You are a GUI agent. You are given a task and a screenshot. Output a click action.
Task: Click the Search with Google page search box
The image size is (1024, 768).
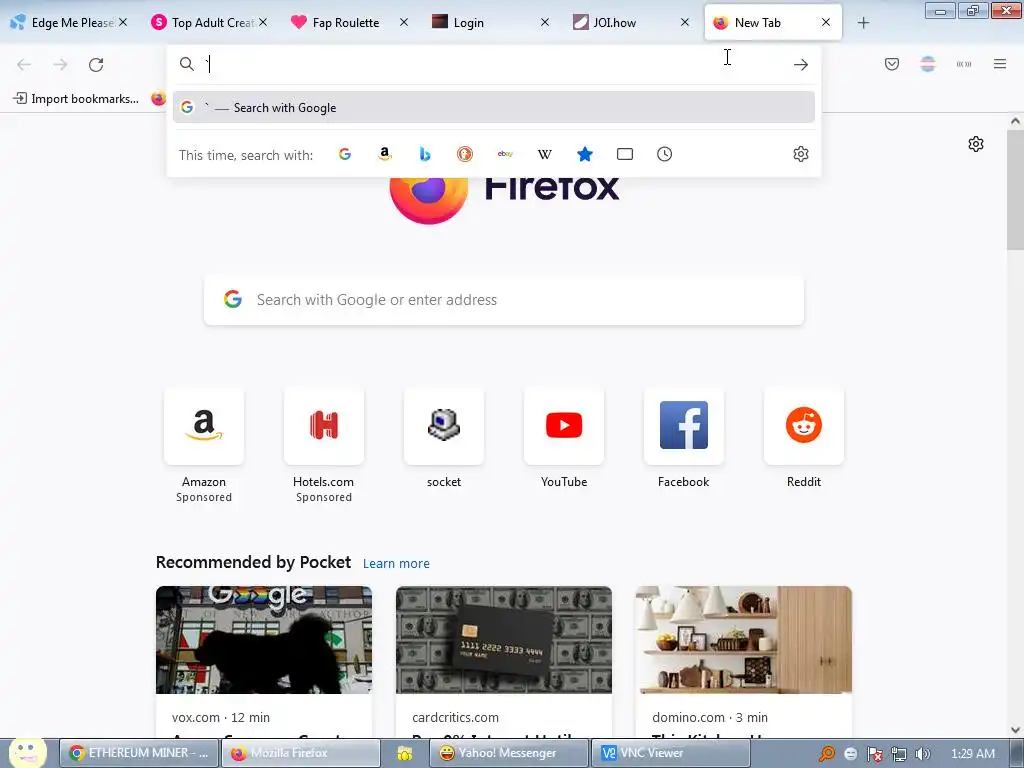[x=504, y=300]
